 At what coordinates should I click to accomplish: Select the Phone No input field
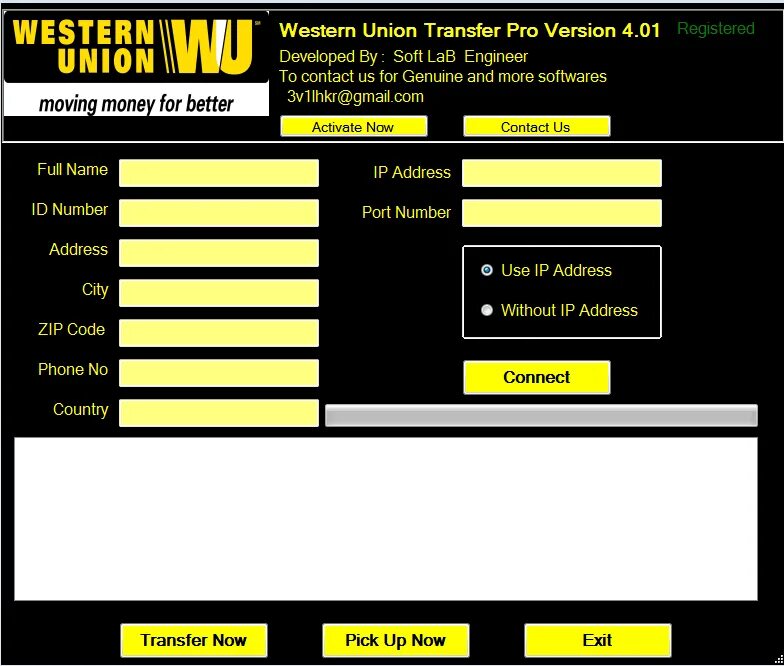tap(218, 373)
